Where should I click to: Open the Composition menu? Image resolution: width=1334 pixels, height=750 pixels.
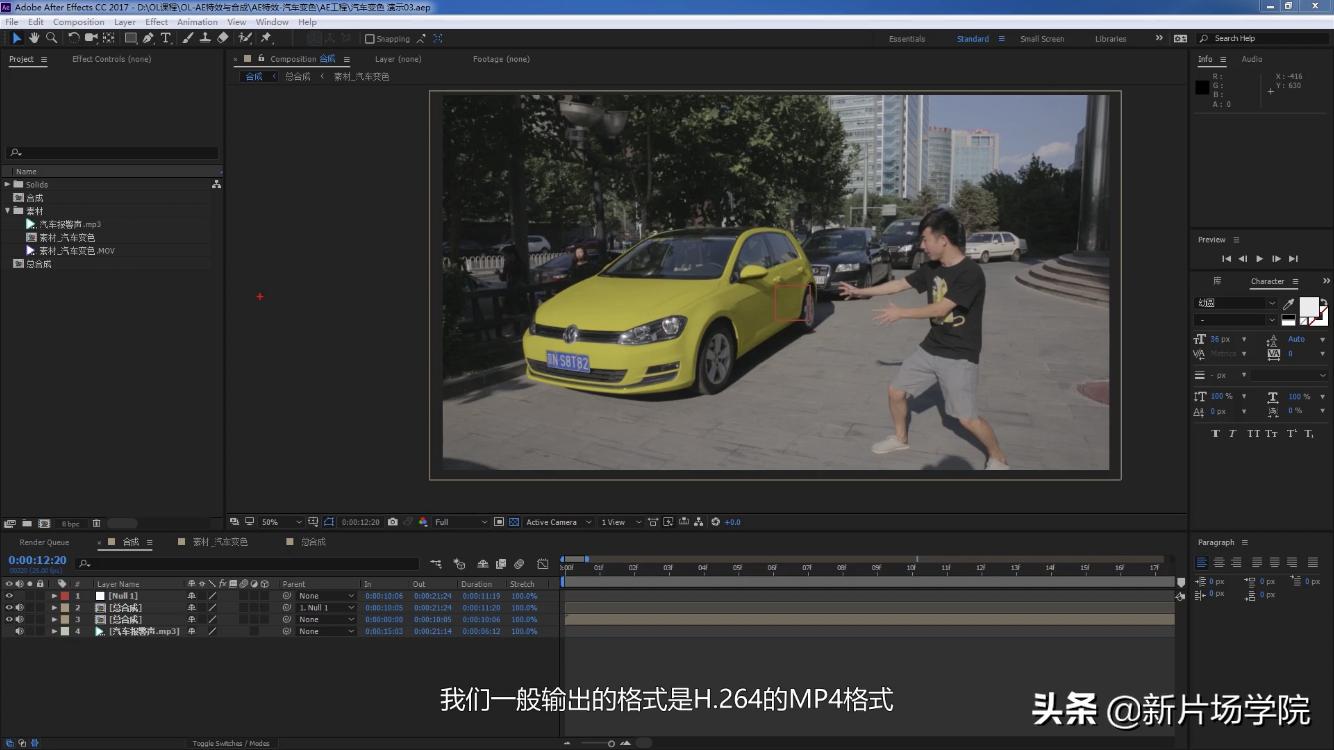tap(78, 21)
